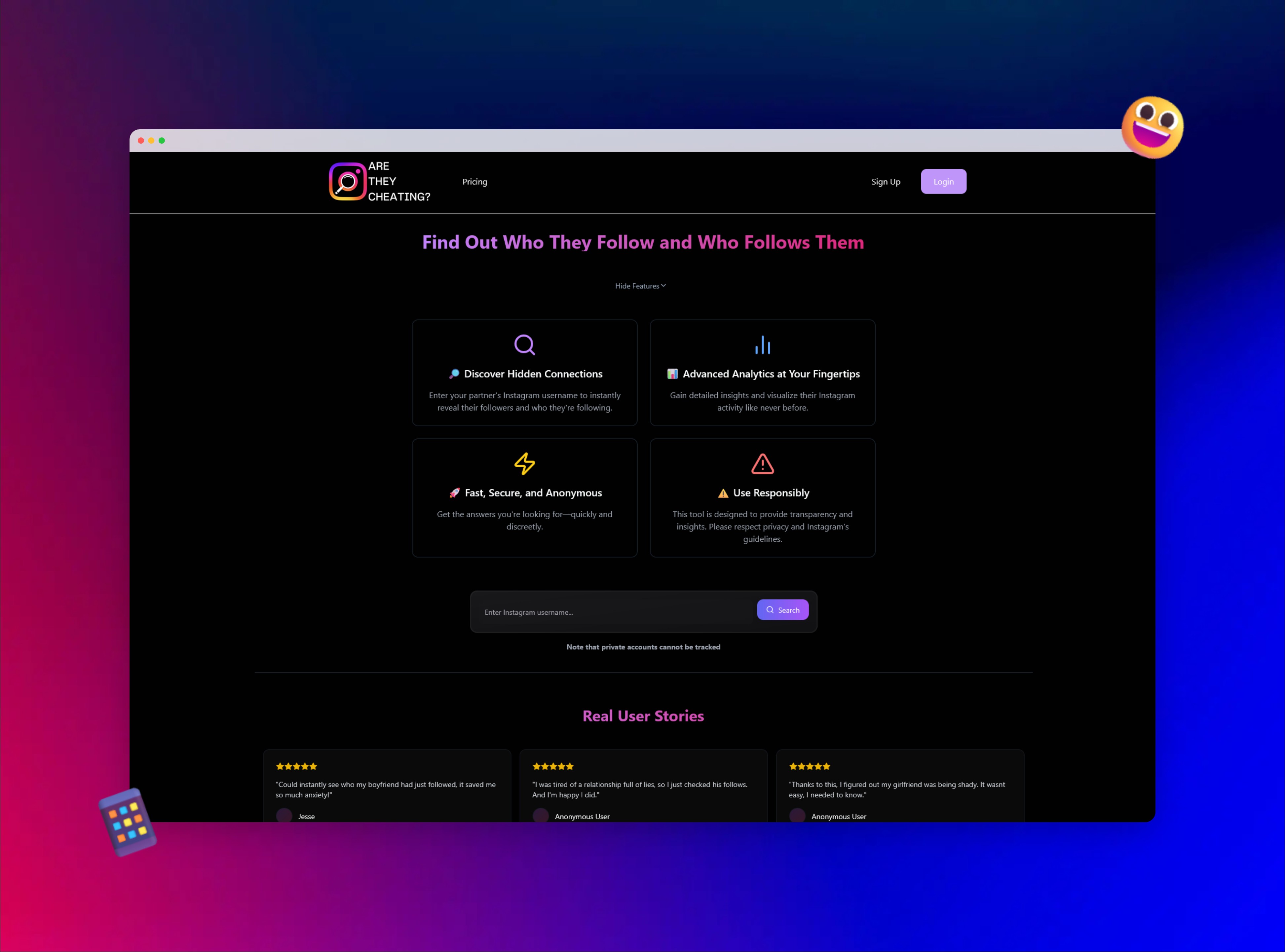Collapse the Hide Features expander

tap(640, 286)
